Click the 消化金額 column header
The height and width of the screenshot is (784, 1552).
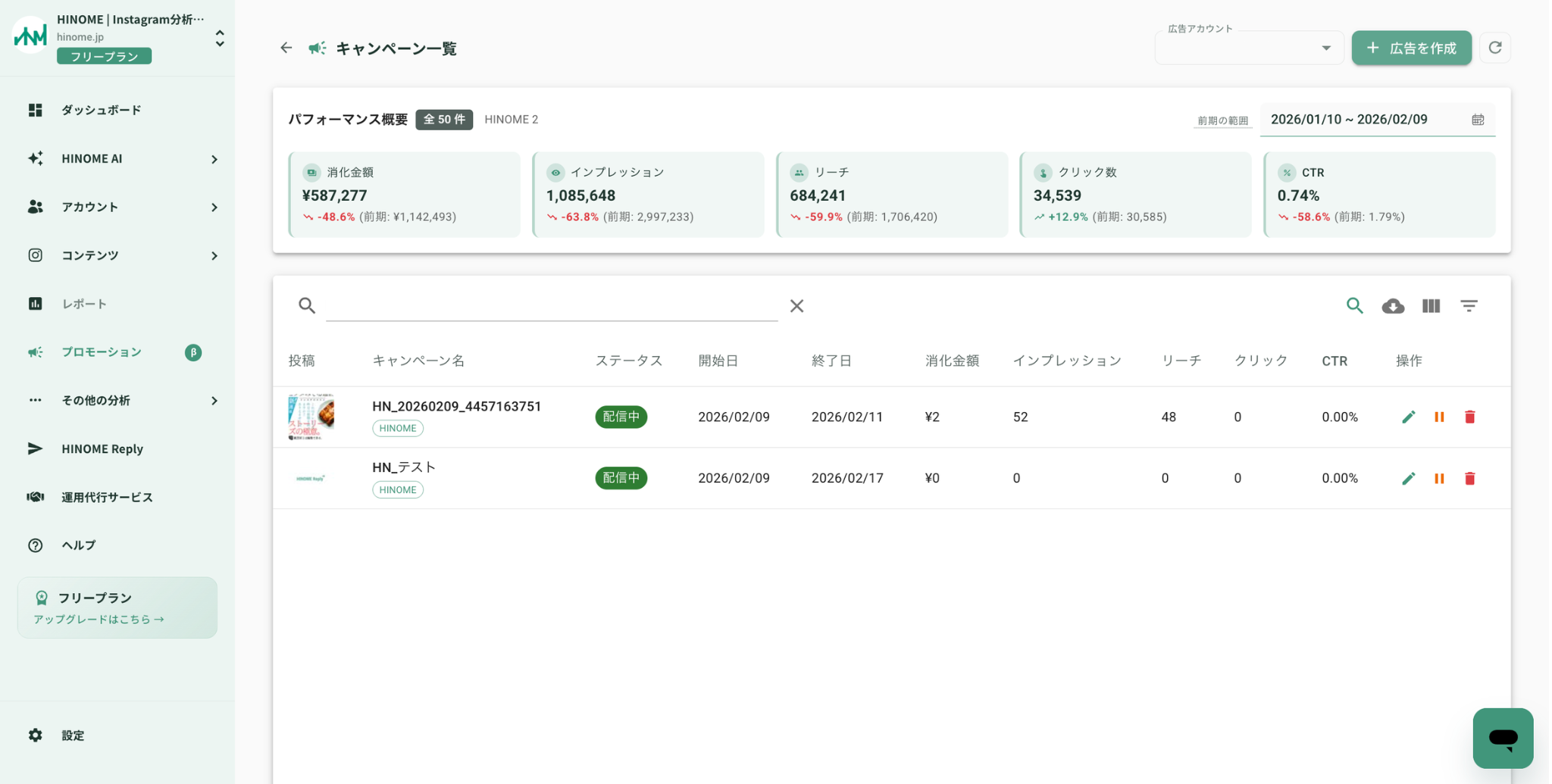(x=952, y=361)
